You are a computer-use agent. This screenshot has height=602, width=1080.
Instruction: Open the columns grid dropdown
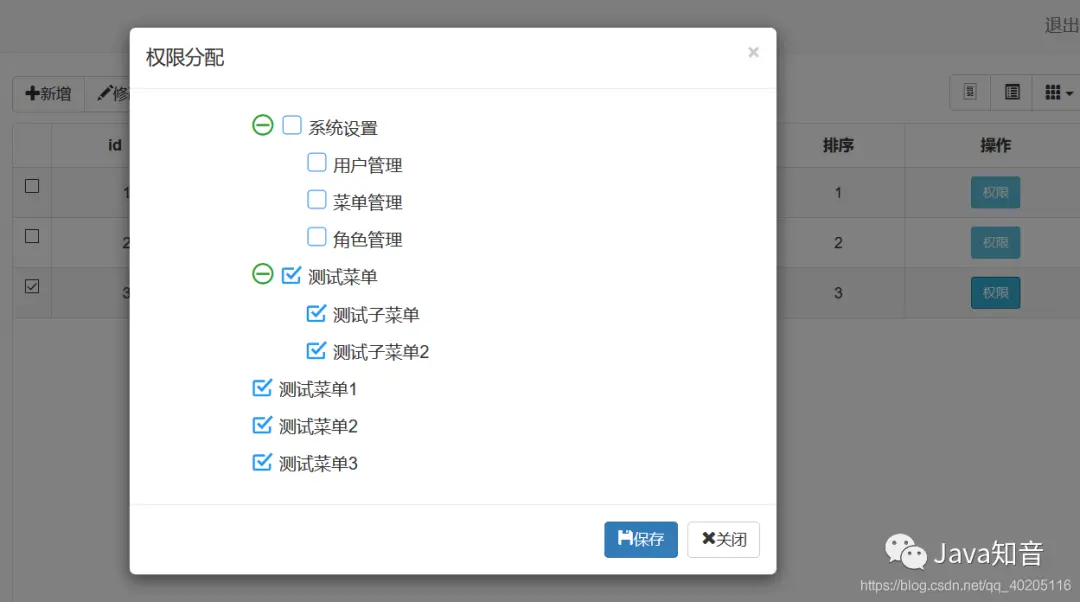tap(1058, 93)
